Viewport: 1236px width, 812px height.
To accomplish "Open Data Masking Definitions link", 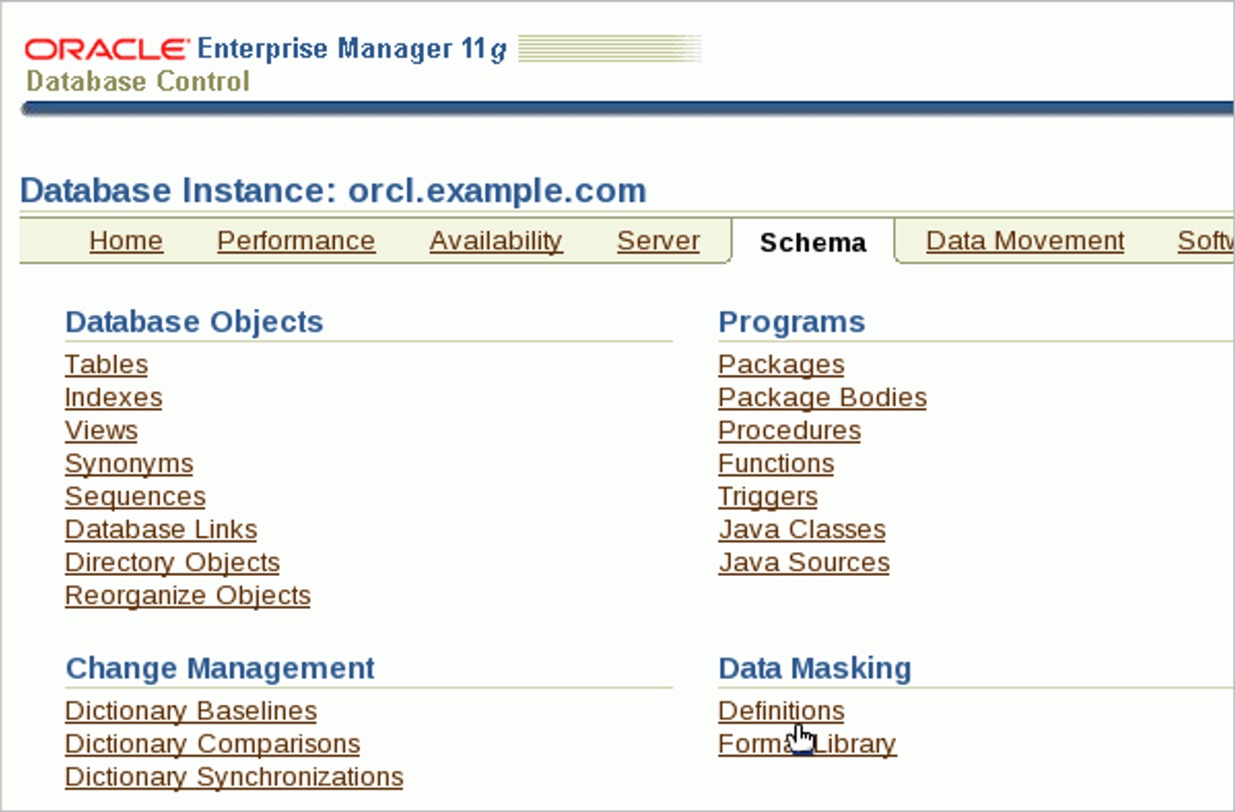I will point(781,711).
